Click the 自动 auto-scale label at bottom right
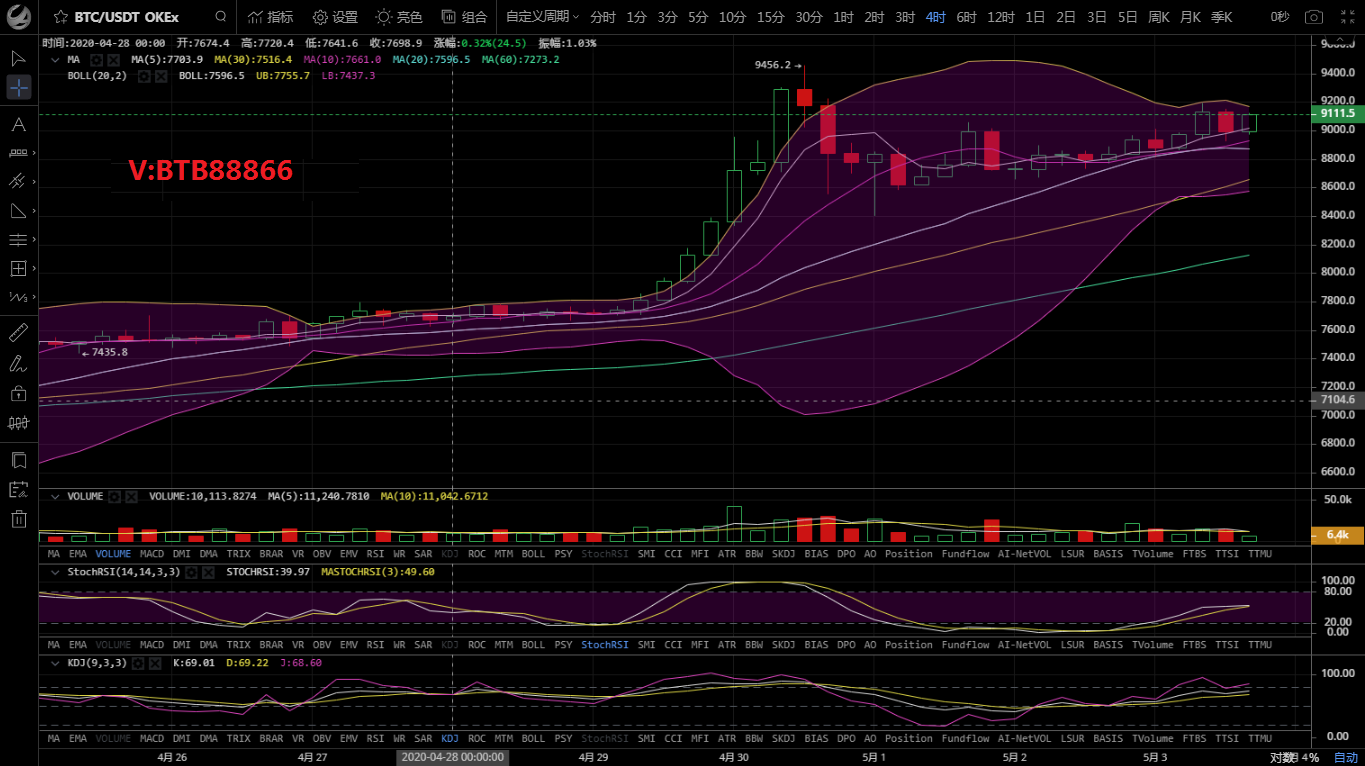The width and height of the screenshot is (1365, 766). click(x=1346, y=757)
